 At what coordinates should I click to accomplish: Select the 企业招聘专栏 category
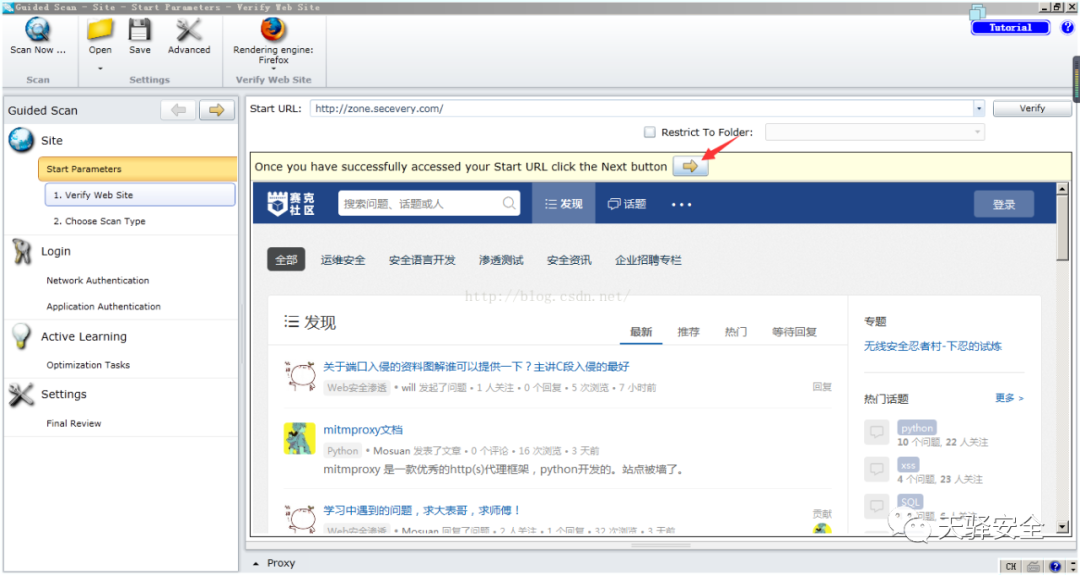pyautogui.click(x=648, y=260)
